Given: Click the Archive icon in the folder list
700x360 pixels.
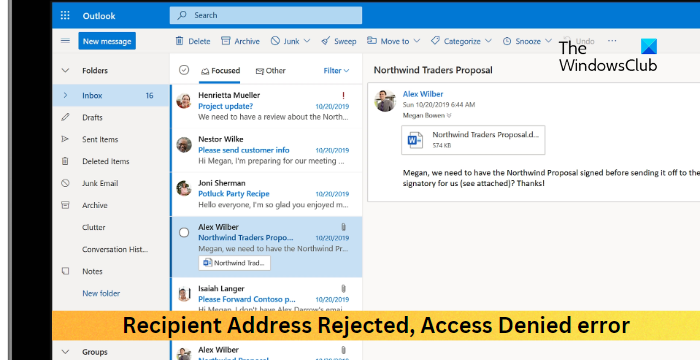Looking at the screenshot, I should 65,205.
